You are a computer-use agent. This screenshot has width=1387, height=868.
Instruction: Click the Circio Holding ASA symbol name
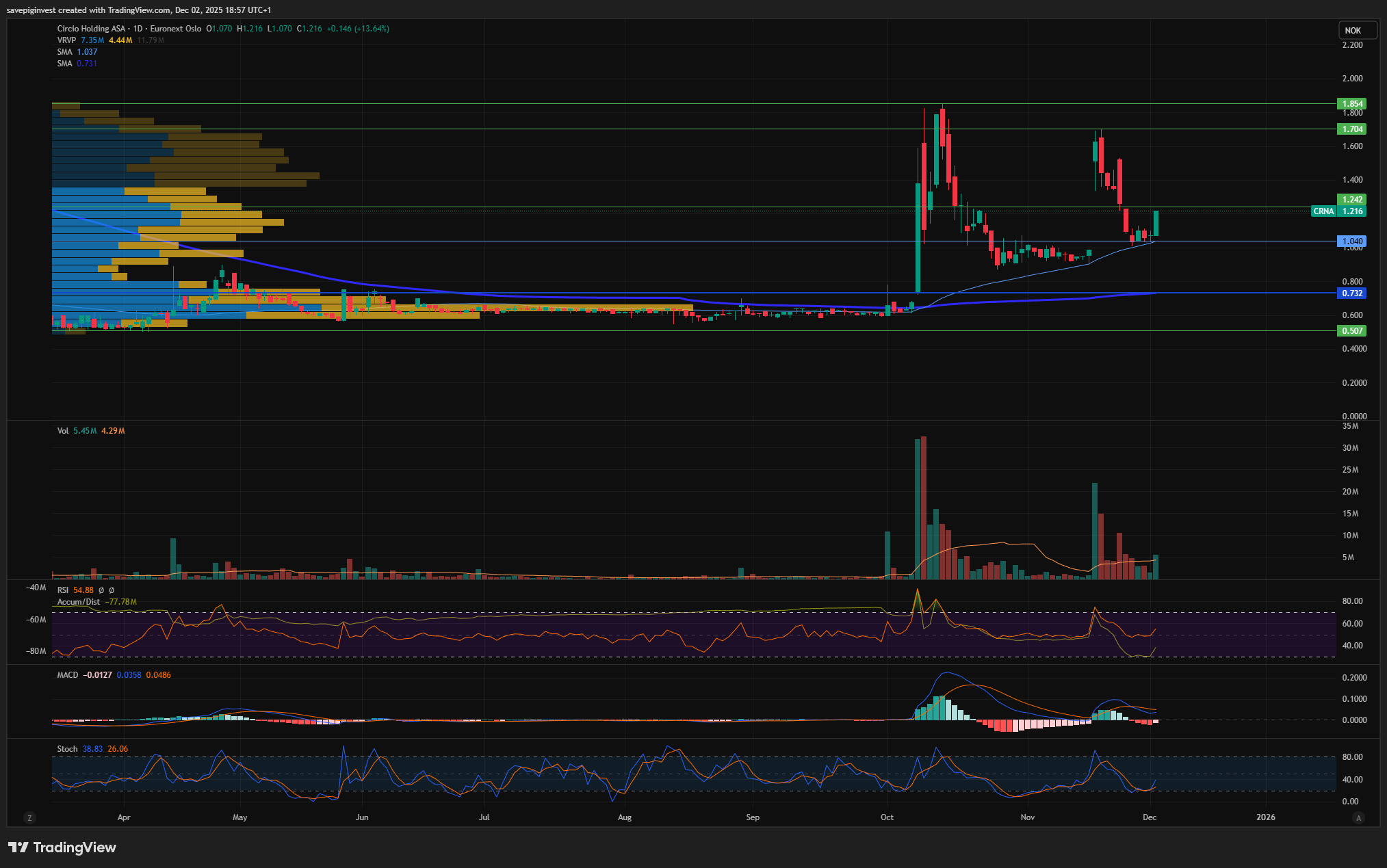(92, 29)
